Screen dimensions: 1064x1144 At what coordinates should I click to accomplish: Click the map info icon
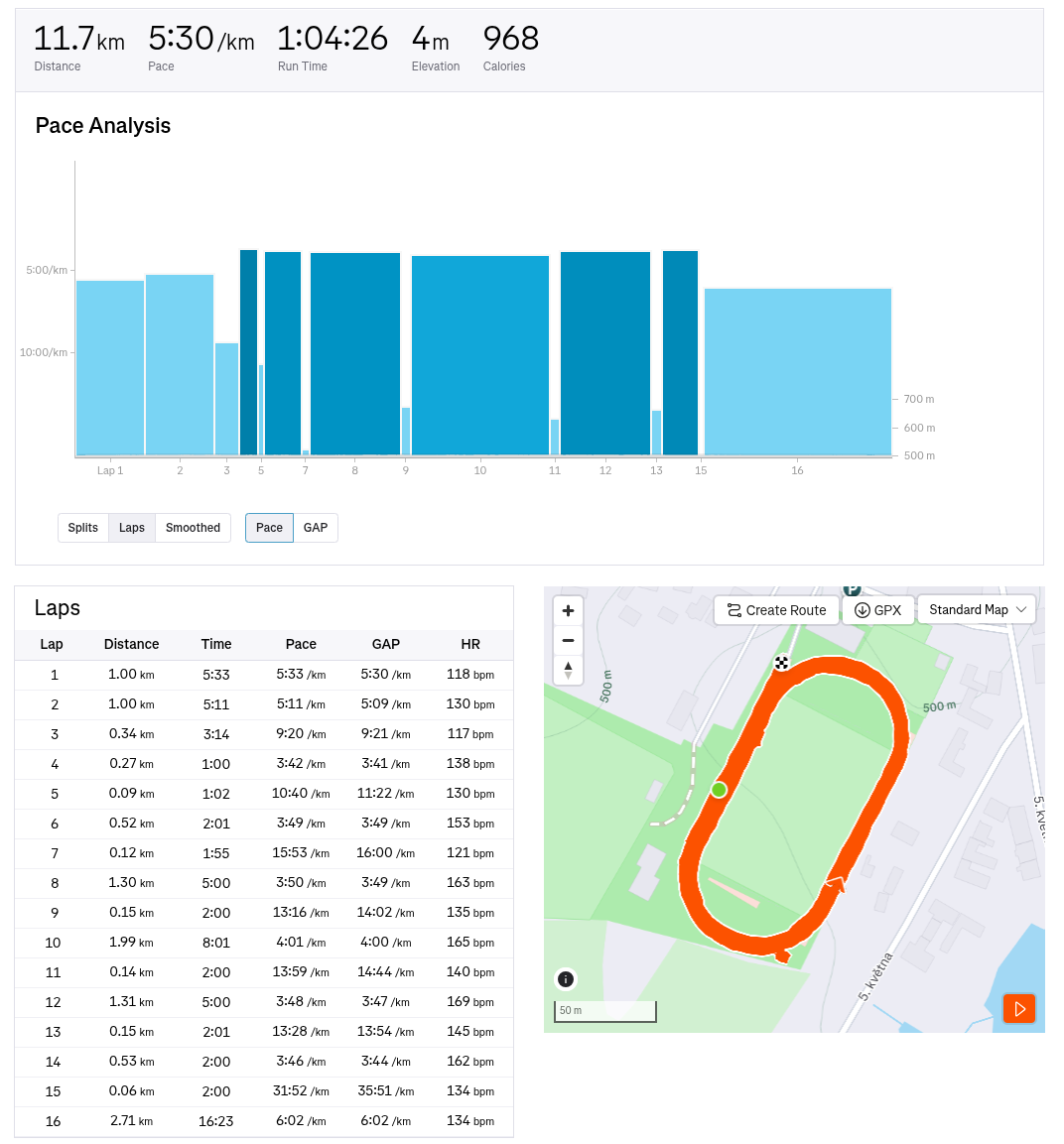click(566, 979)
